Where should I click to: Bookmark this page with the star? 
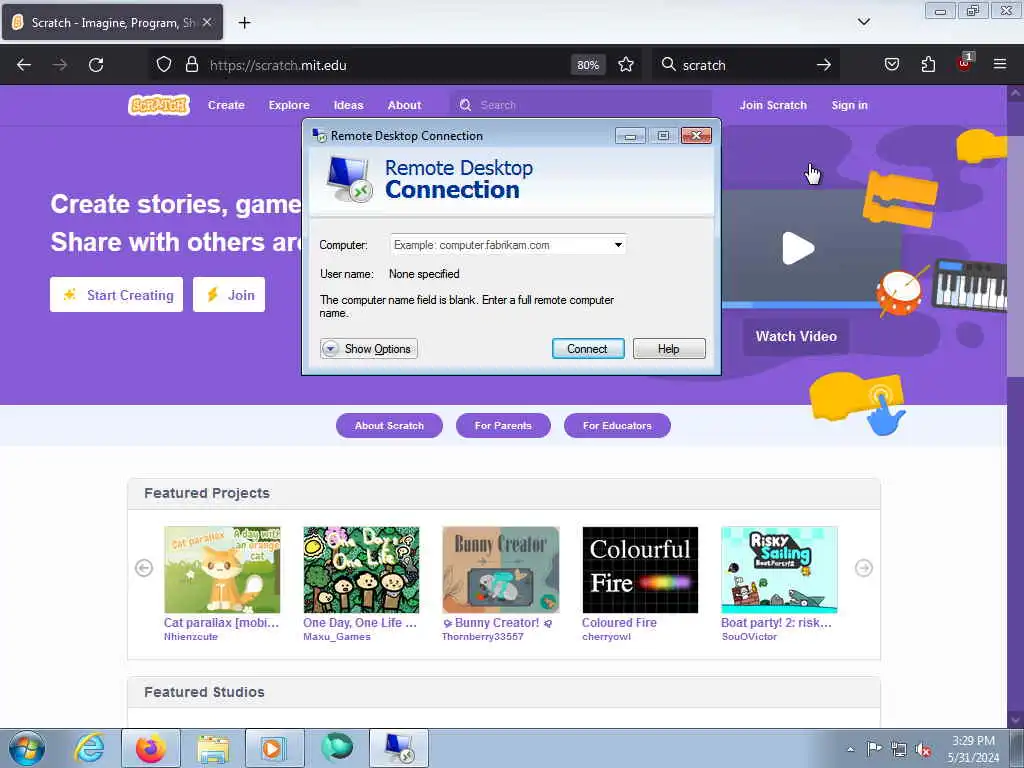click(626, 65)
